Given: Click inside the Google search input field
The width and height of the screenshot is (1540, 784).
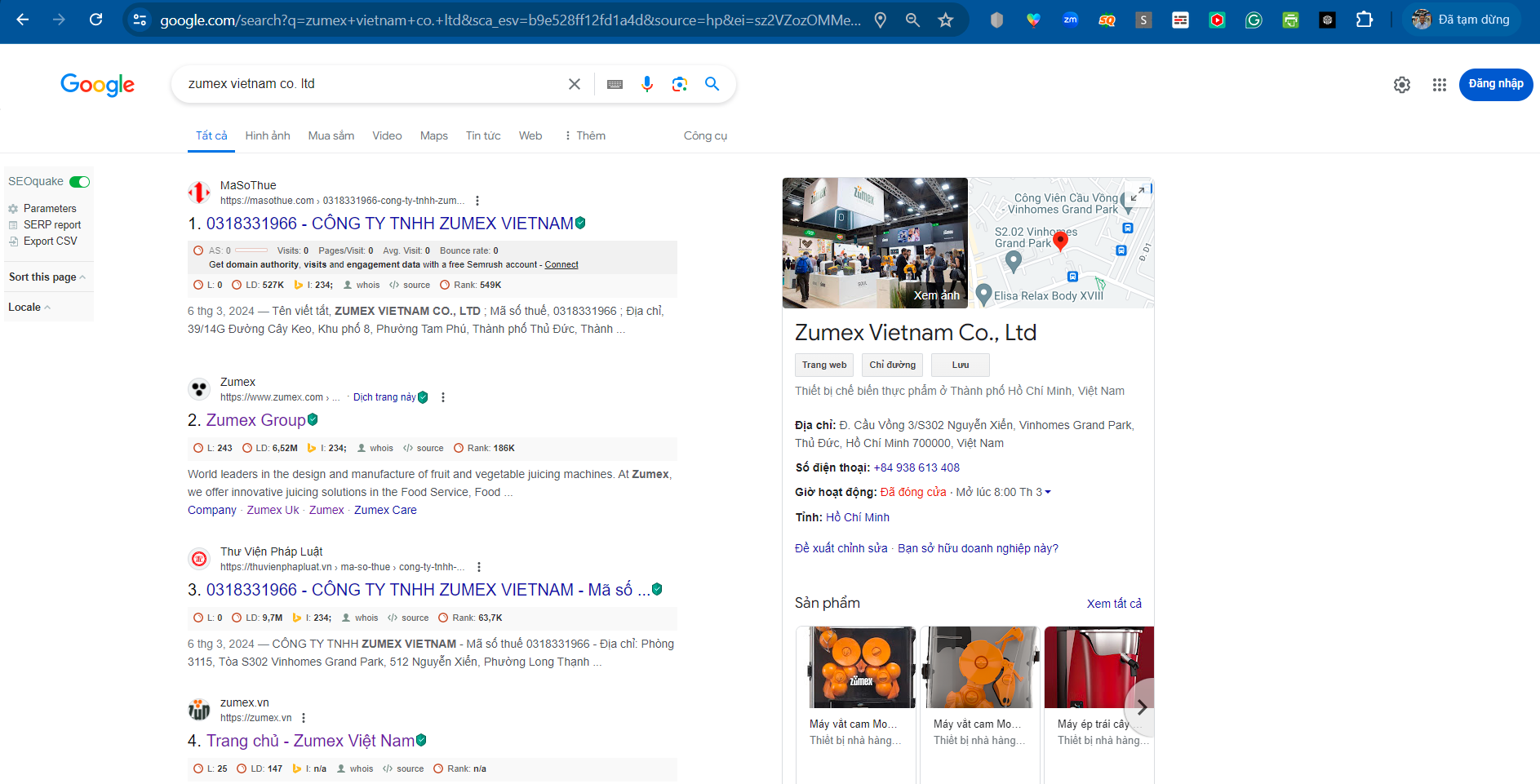Looking at the screenshot, I should 371,84.
